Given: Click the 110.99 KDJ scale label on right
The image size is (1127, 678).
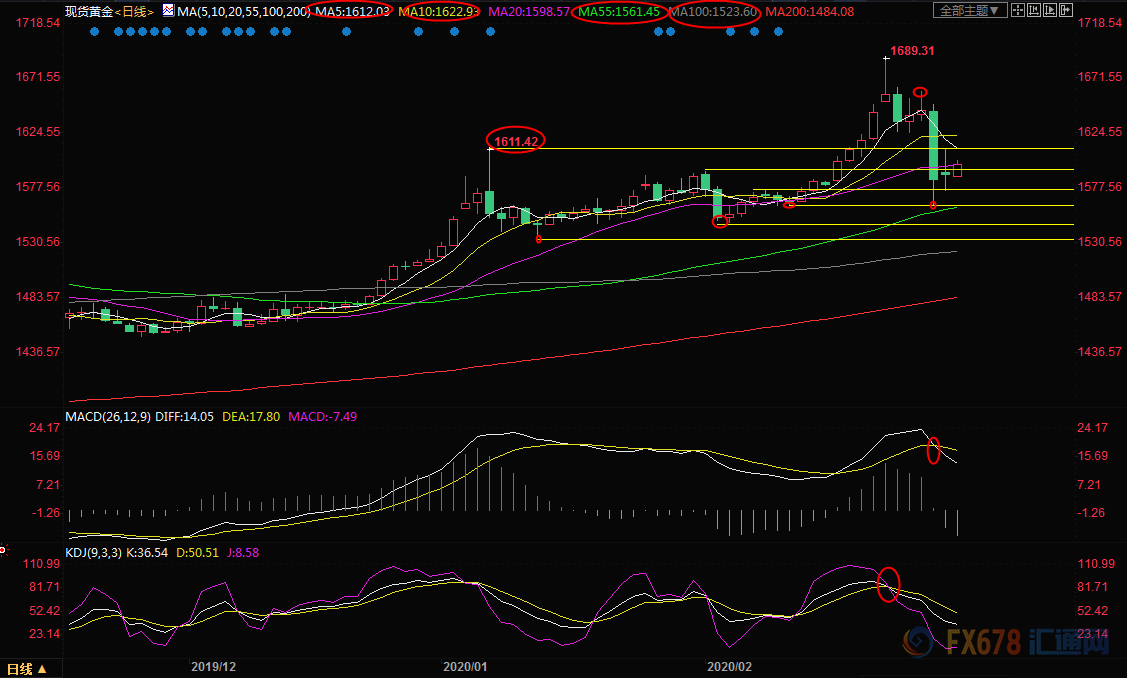Looking at the screenshot, I should pyautogui.click(x=1096, y=564).
